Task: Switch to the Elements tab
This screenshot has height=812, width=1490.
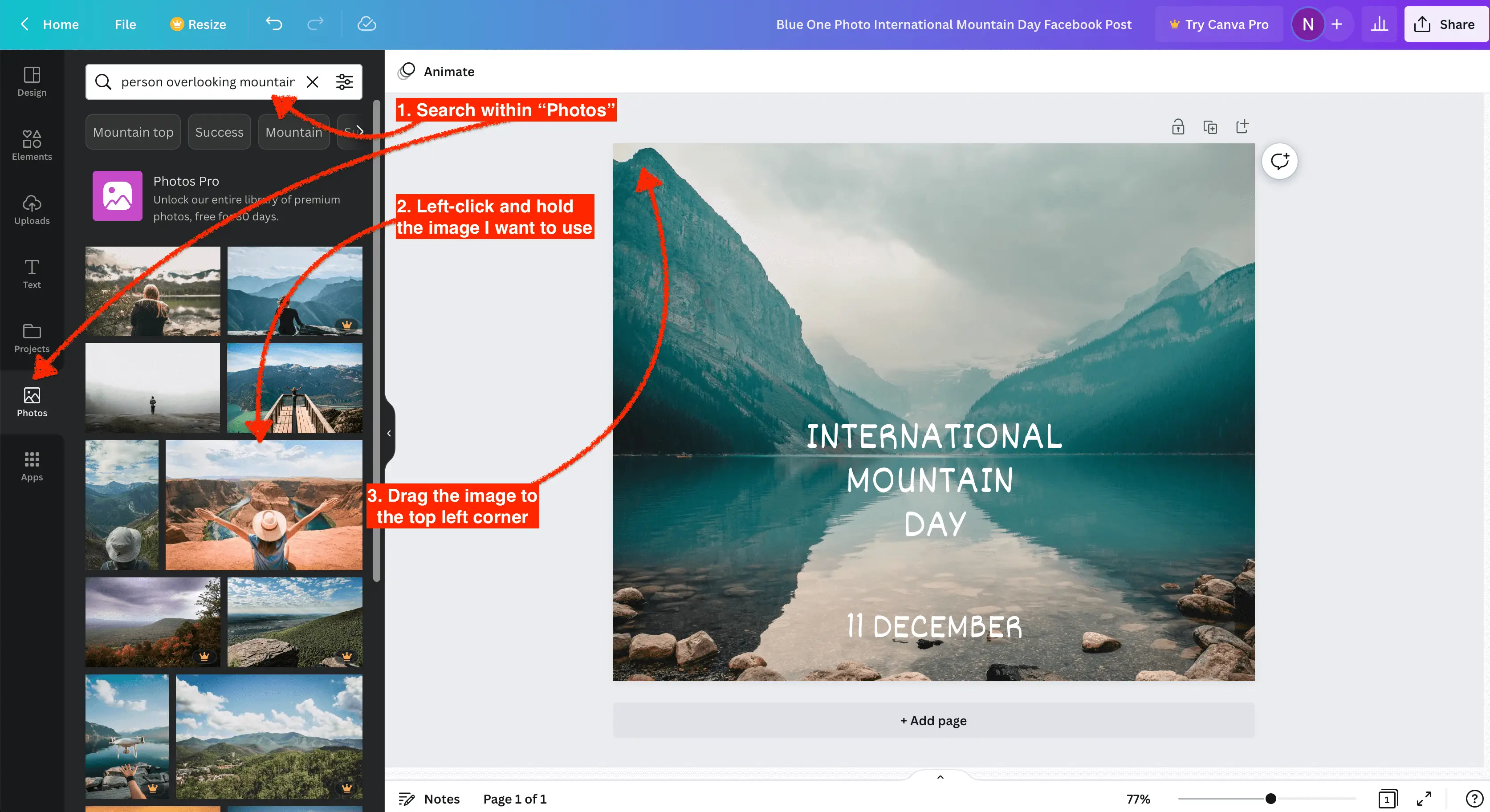Action: coord(32,145)
